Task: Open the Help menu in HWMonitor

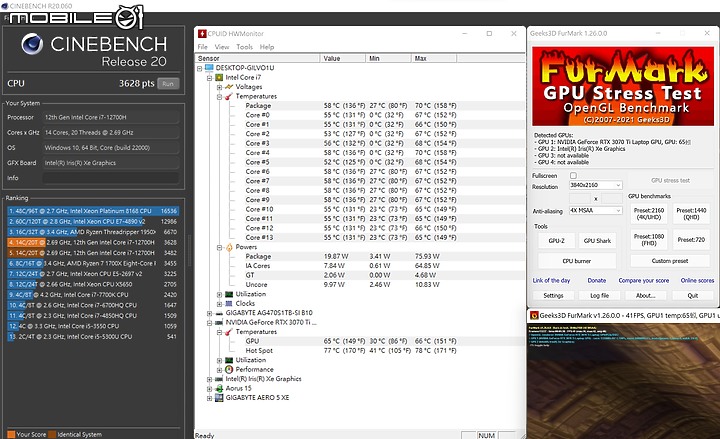Action: 267,47
